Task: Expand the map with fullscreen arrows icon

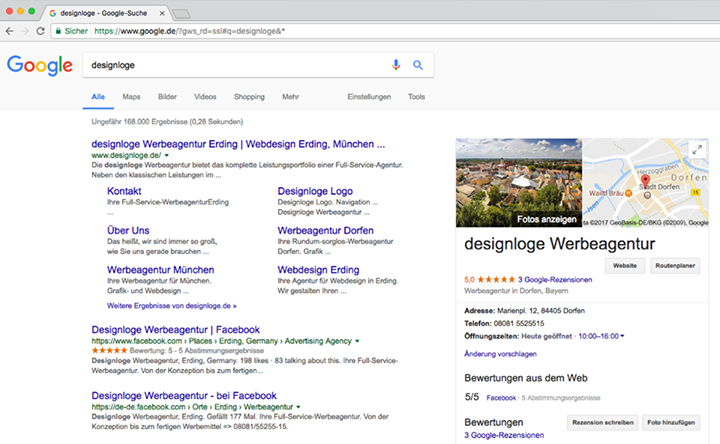Action: pyautogui.click(x=697, y=150)
